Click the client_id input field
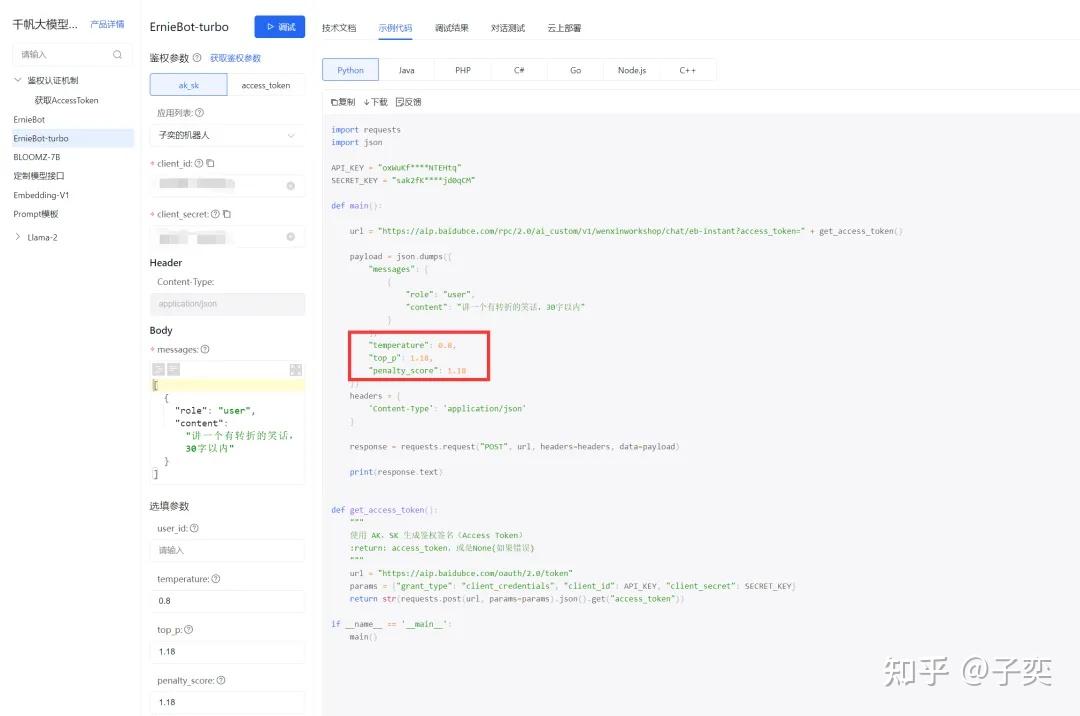The width and height of the screenshot is (1080, 716). (x=227, y=186)
